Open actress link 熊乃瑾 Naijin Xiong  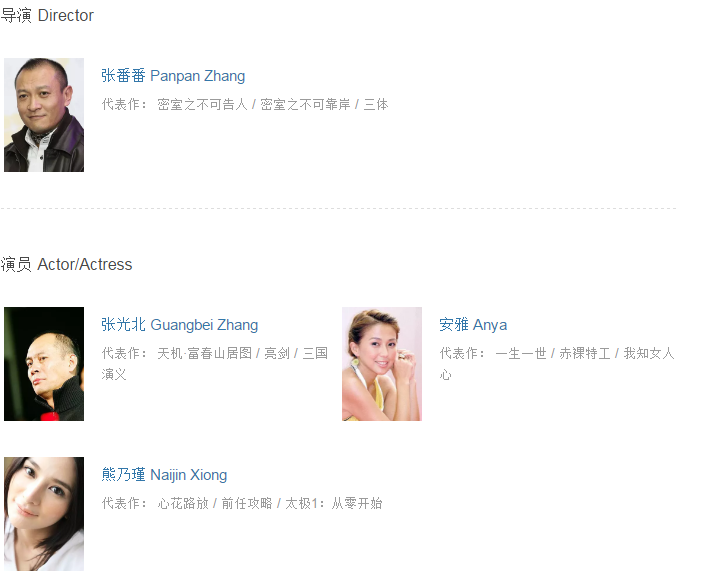pos(164,475)
